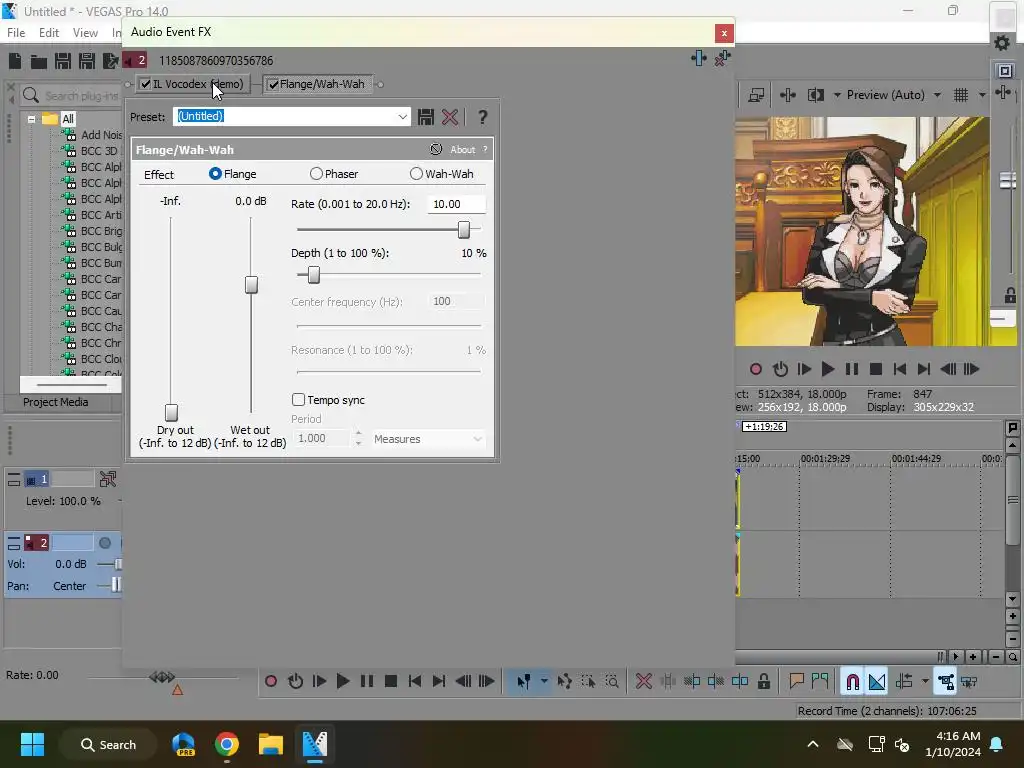The height and width of the screenshot is (768, 1024).
Task: Click Go to Start in main transport
Action: 415,682
